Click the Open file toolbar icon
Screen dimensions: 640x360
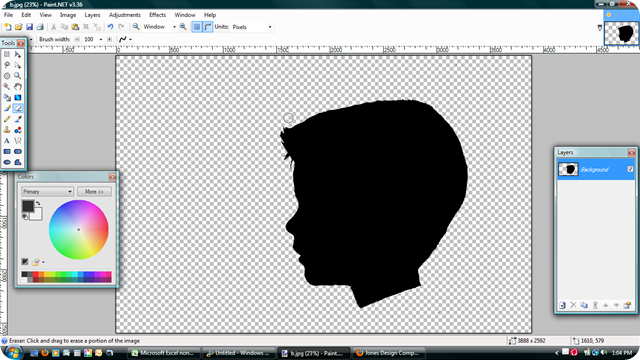[18, 27]
